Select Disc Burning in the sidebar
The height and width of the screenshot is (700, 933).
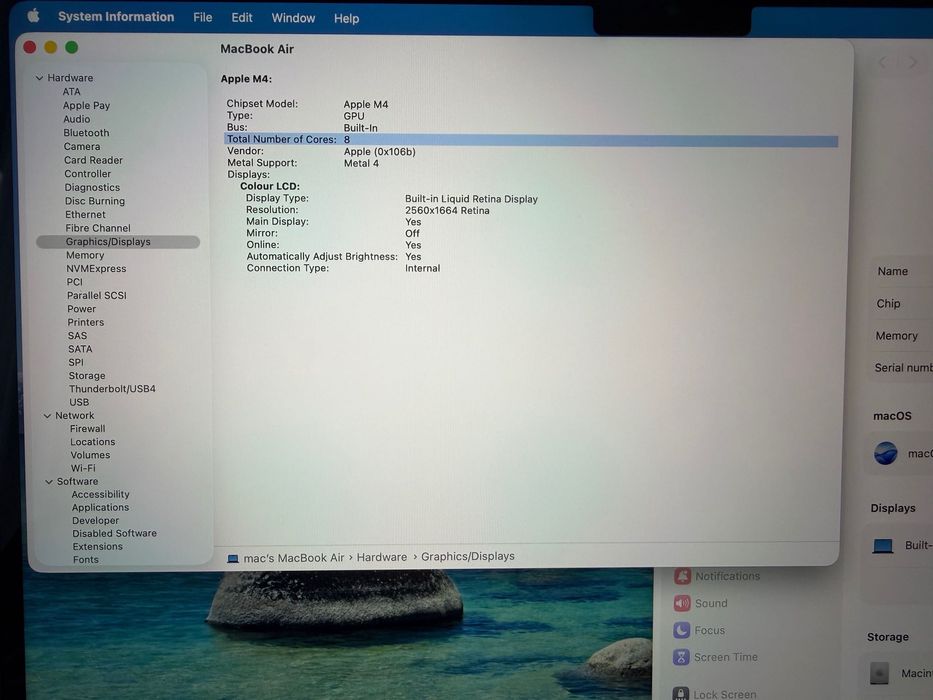coord(95,201)
